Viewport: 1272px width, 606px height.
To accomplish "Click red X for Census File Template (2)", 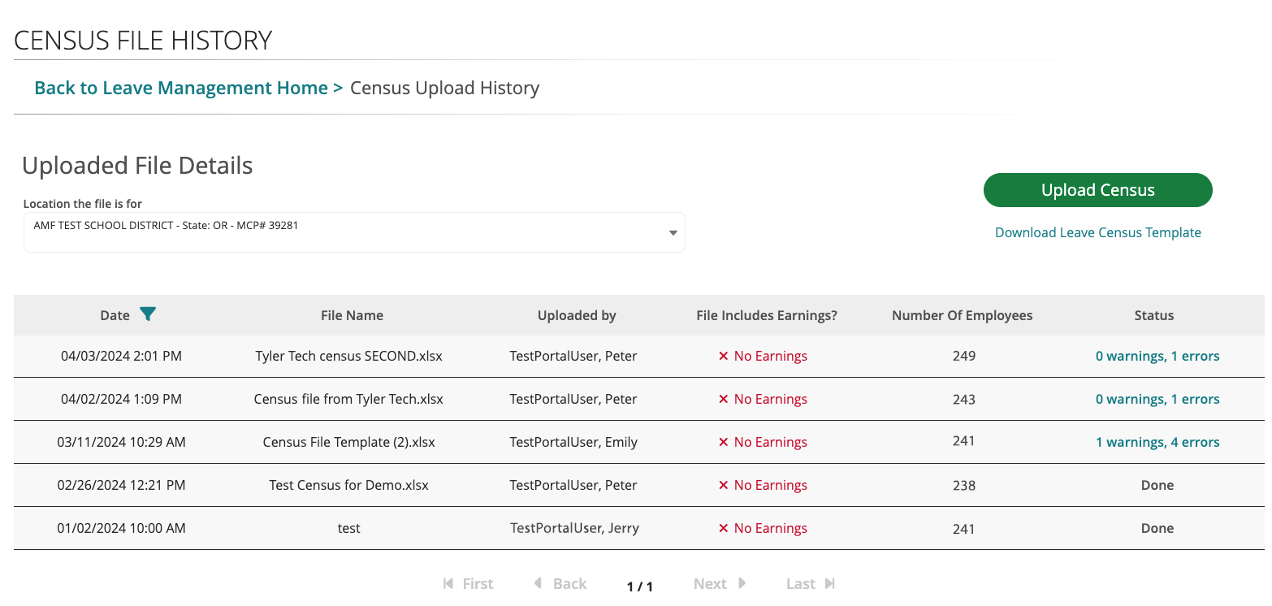I will tap(723, 443).
